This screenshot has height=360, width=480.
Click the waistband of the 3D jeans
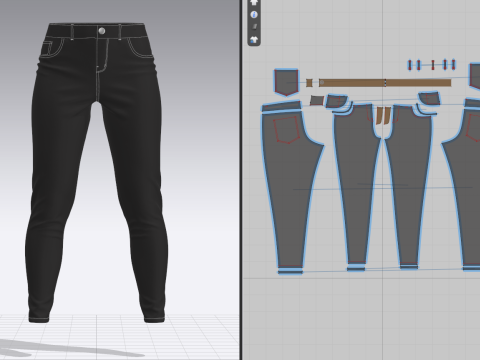pos(97,31)
